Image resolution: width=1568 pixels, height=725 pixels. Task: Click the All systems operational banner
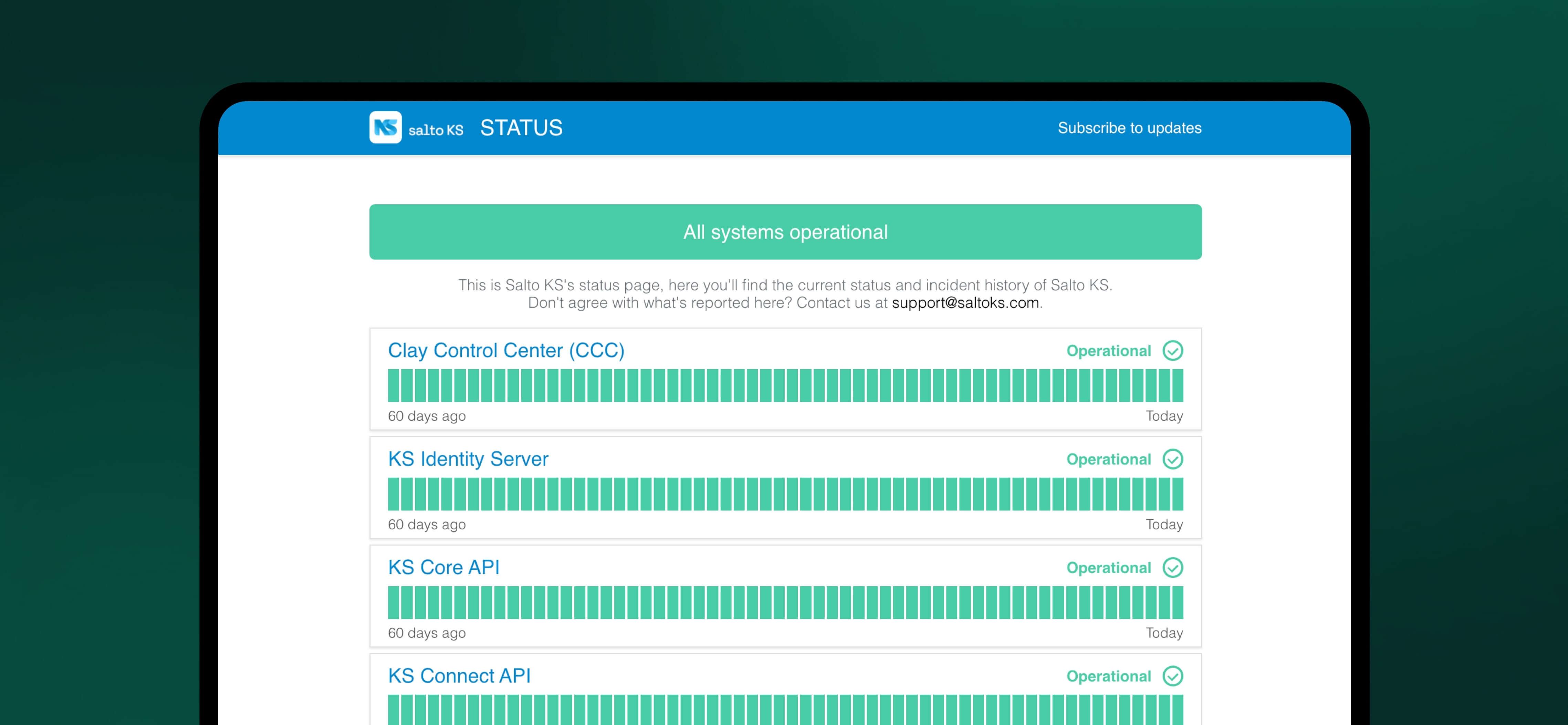[785, 232]
